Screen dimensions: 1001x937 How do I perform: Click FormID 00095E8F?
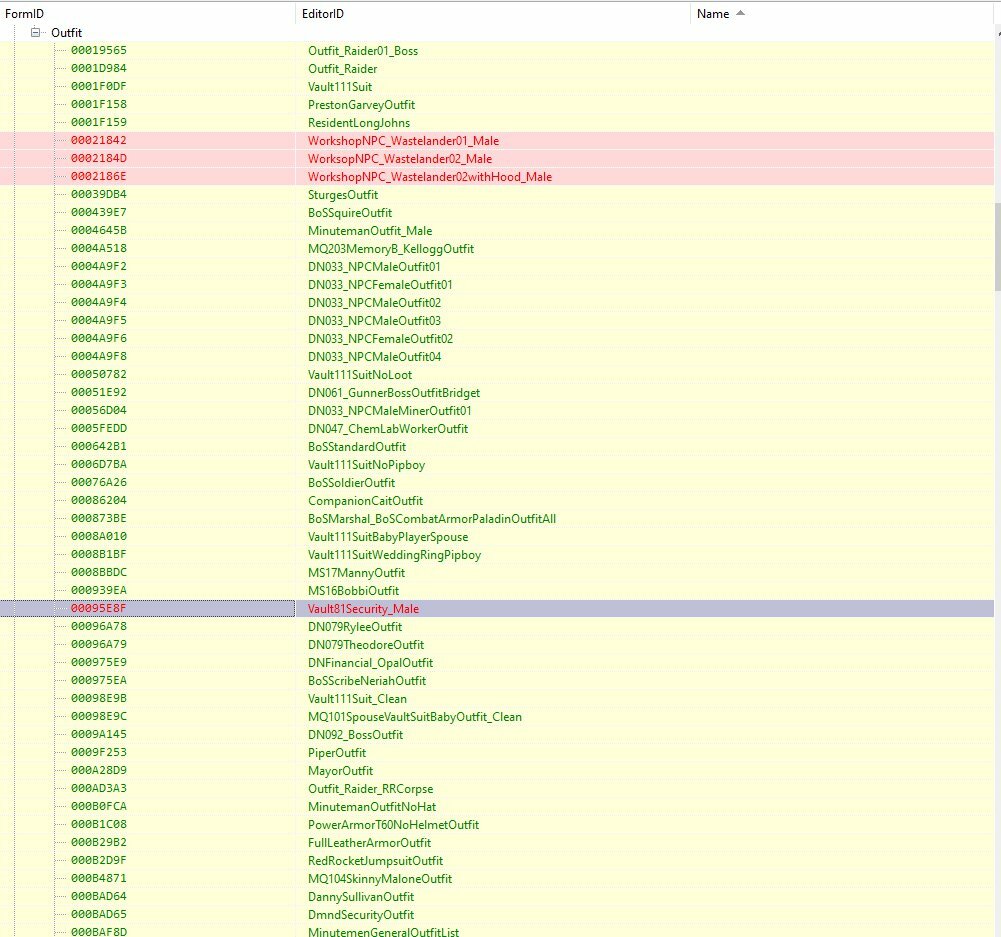99,608
